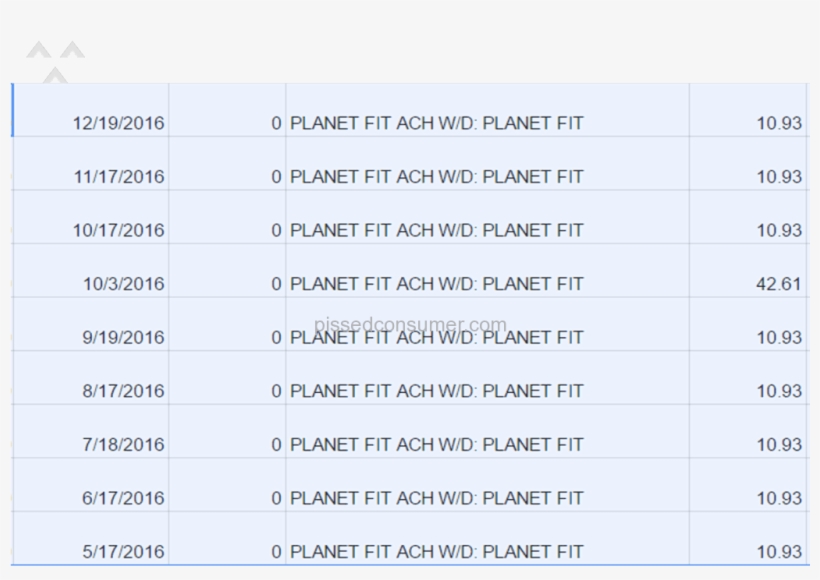Select the 10.93 amount in 7/18/2016 row

(x=778, y=445)
